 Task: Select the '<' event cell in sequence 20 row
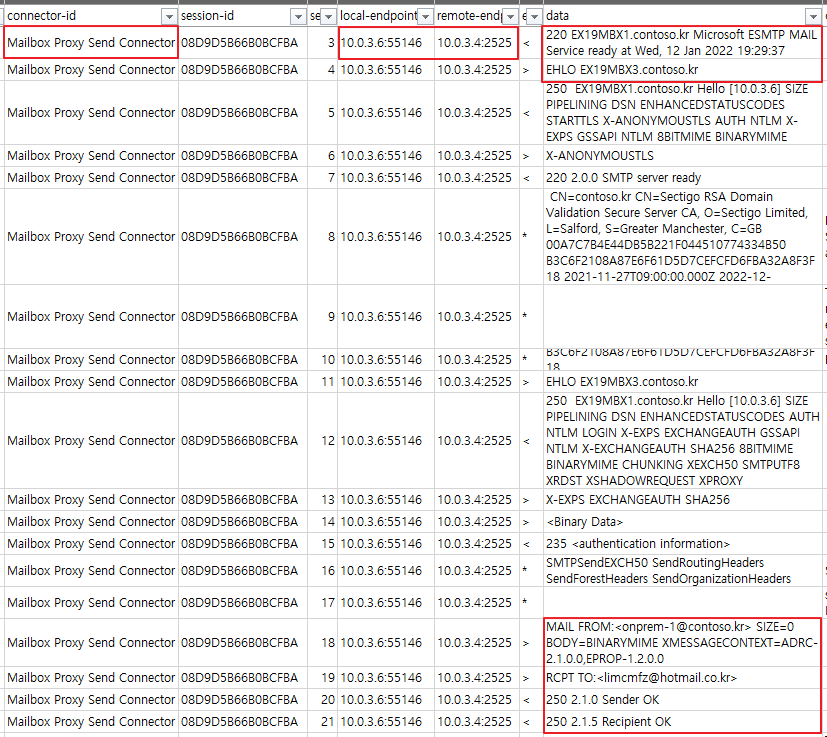tap(531, 700)
